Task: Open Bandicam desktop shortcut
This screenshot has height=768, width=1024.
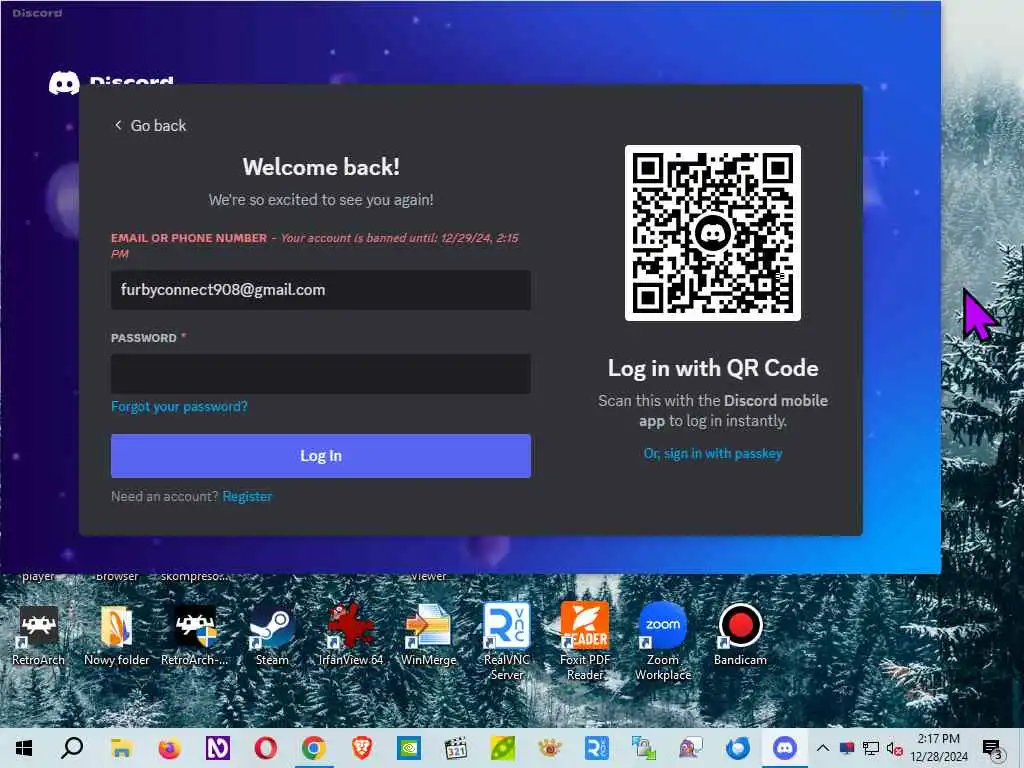Action: 740,636
